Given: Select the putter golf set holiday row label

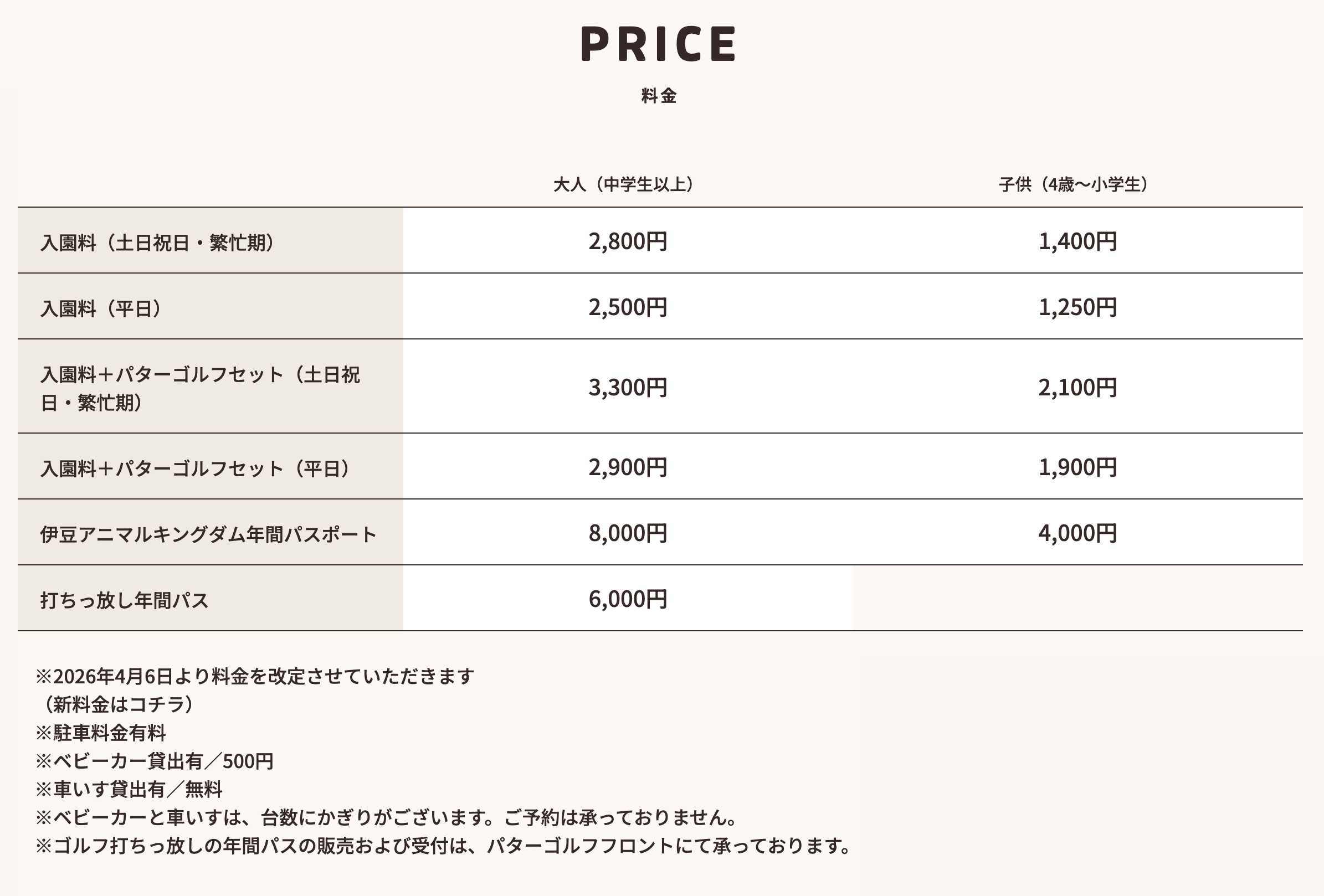Looking at the screenshot, I should pyautogui.click(x=199, y=389).
